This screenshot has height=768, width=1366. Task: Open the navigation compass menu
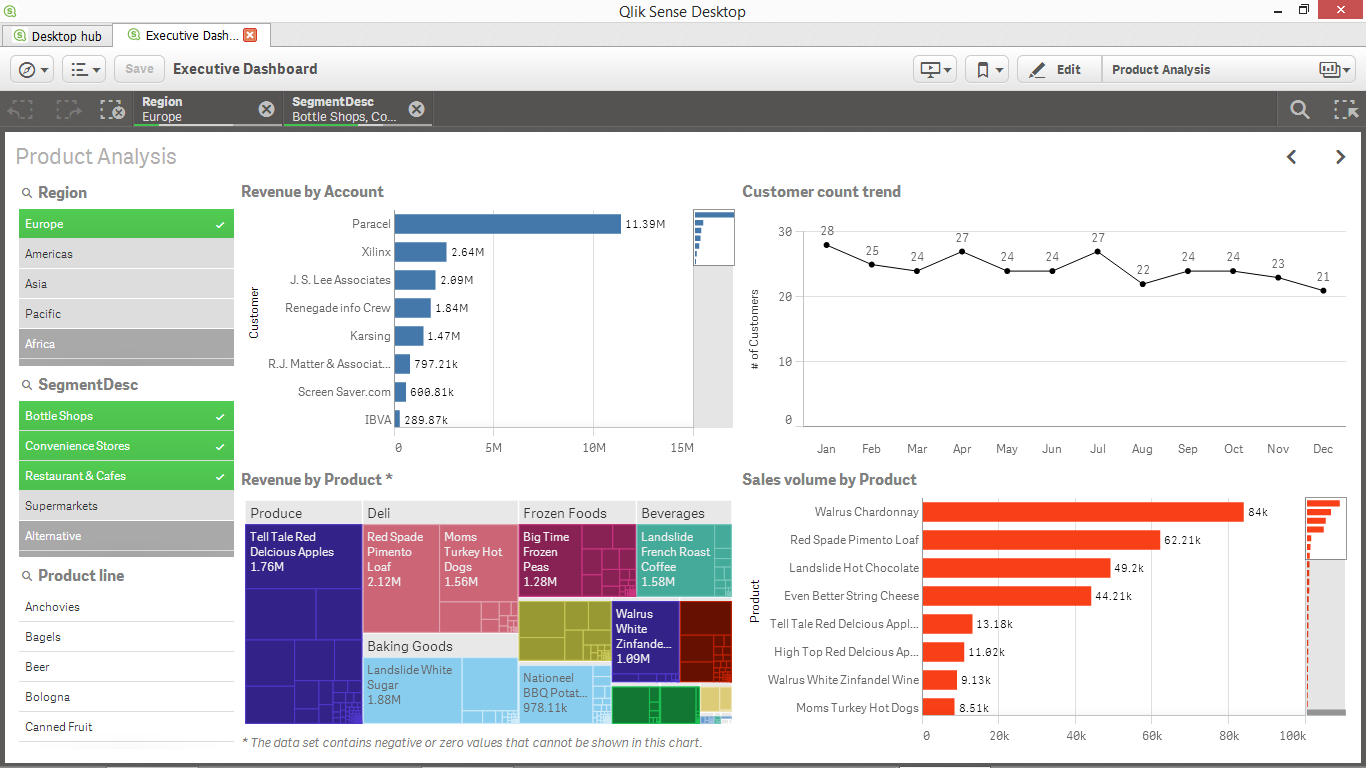click(x=33, y=69)
